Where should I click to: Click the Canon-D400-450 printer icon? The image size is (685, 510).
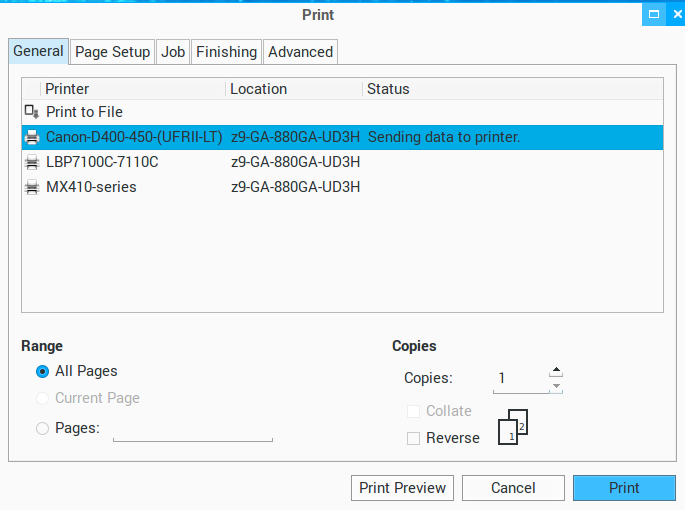pos(32,137)
